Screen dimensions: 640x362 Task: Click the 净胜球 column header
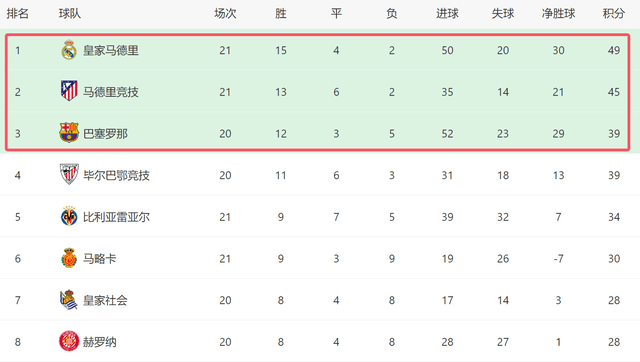click(x=558, y=14)
